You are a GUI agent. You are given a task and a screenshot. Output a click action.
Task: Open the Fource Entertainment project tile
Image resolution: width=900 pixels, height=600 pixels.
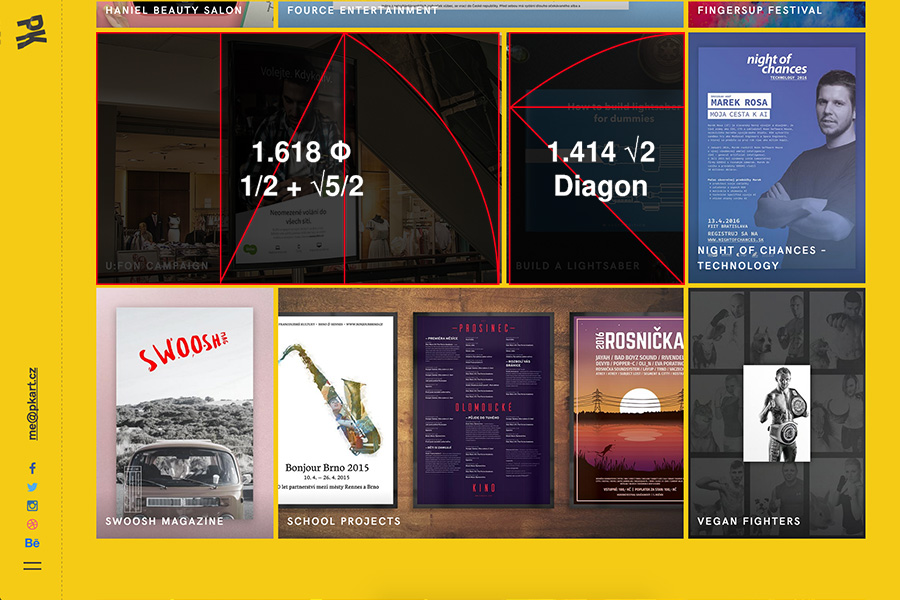[x=480, y=13]
